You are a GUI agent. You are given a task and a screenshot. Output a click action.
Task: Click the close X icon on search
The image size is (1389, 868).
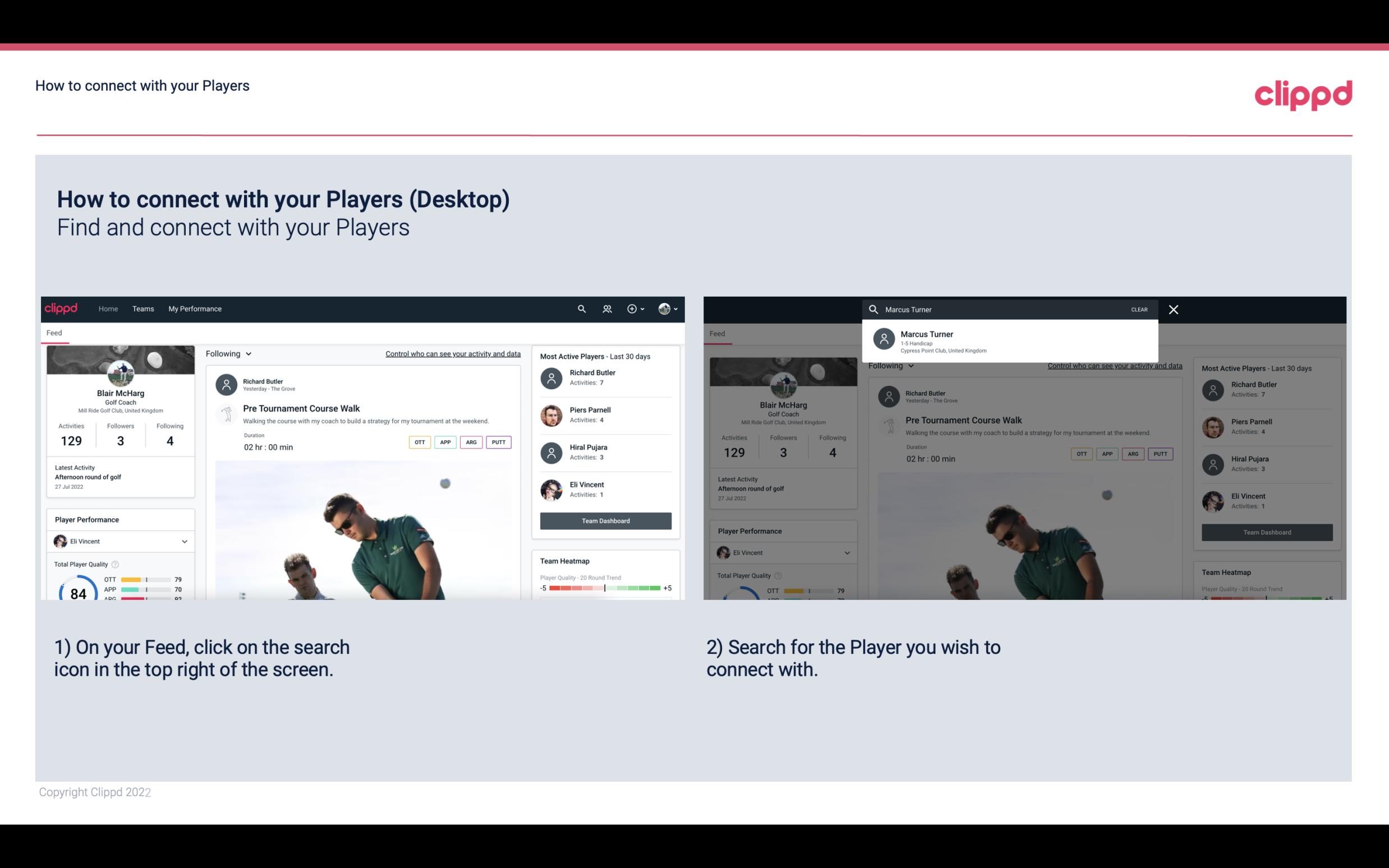[1174, 309]
